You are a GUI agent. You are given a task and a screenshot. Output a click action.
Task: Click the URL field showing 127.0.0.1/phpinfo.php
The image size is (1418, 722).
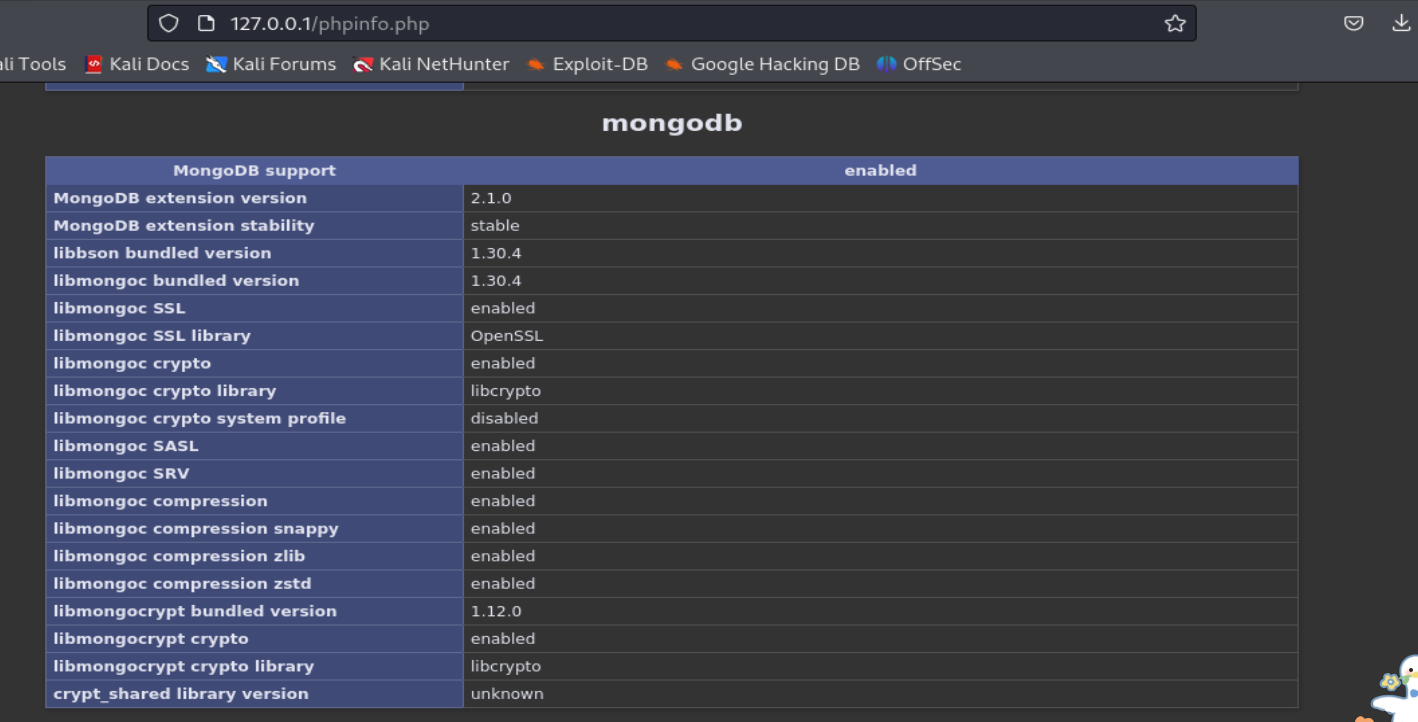[690, 23]
